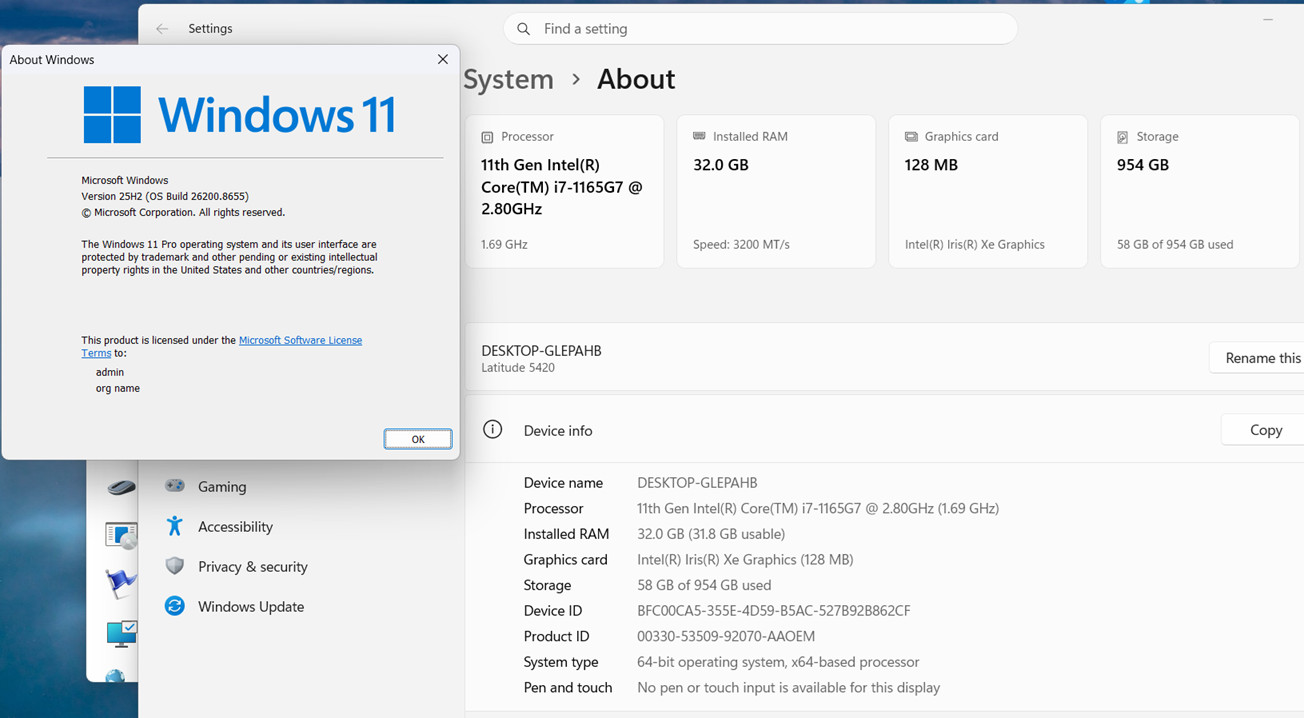Click the Processor chip icon on its card
Image resolution: width=1304 pixels, height=718 pixels.
(x=487, y=137)
